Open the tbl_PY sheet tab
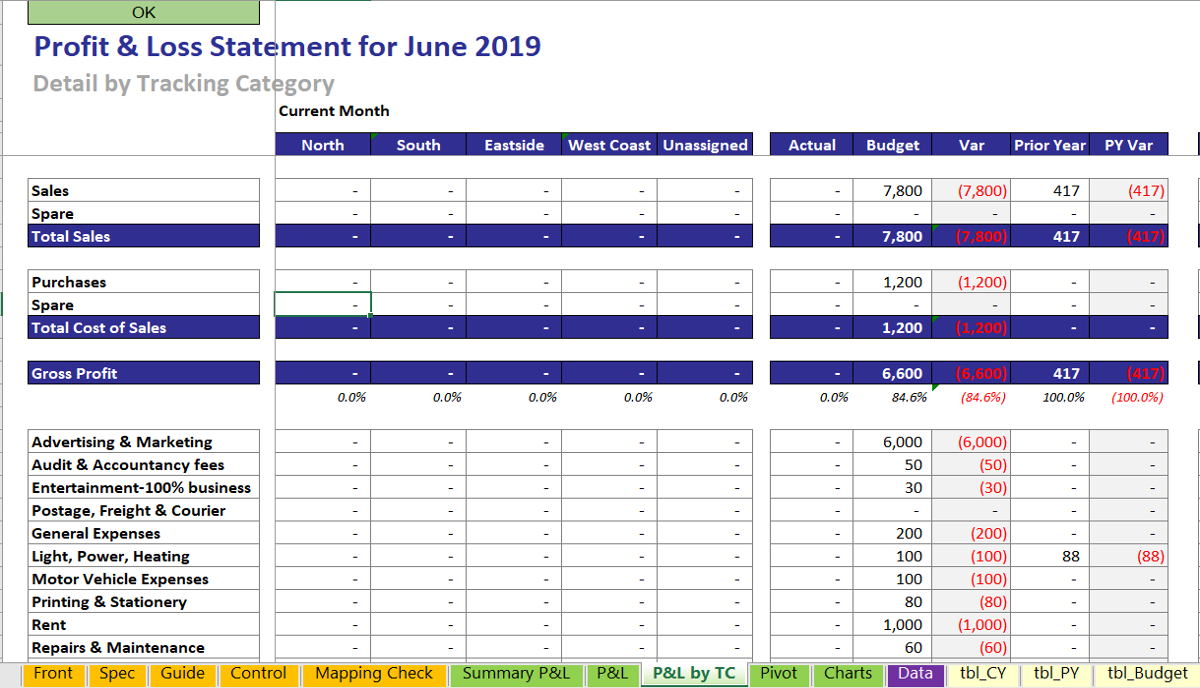This screenshot has width=1200, height=688. (x=1056, y=674)
